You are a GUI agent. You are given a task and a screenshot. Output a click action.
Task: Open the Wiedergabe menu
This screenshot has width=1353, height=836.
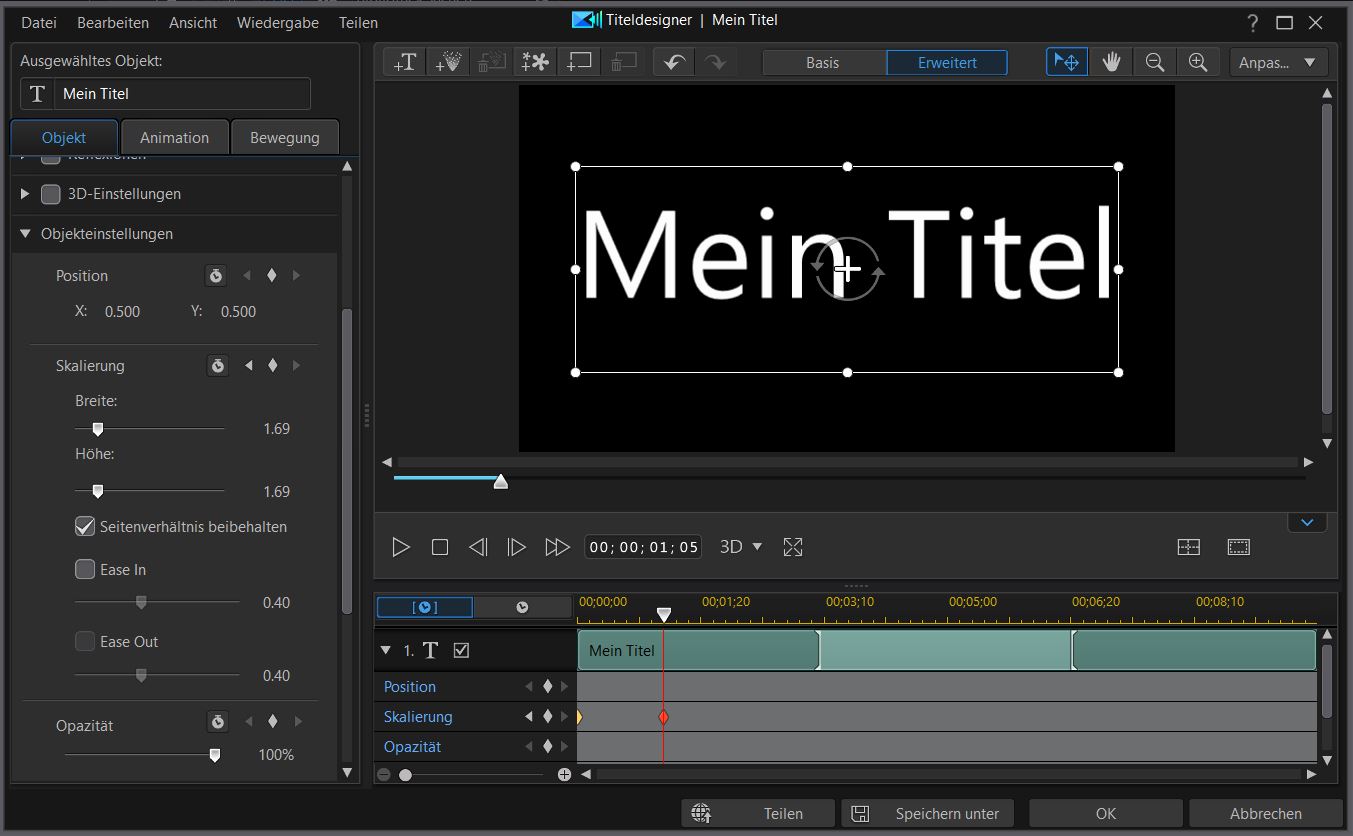(x=277, y=22)
